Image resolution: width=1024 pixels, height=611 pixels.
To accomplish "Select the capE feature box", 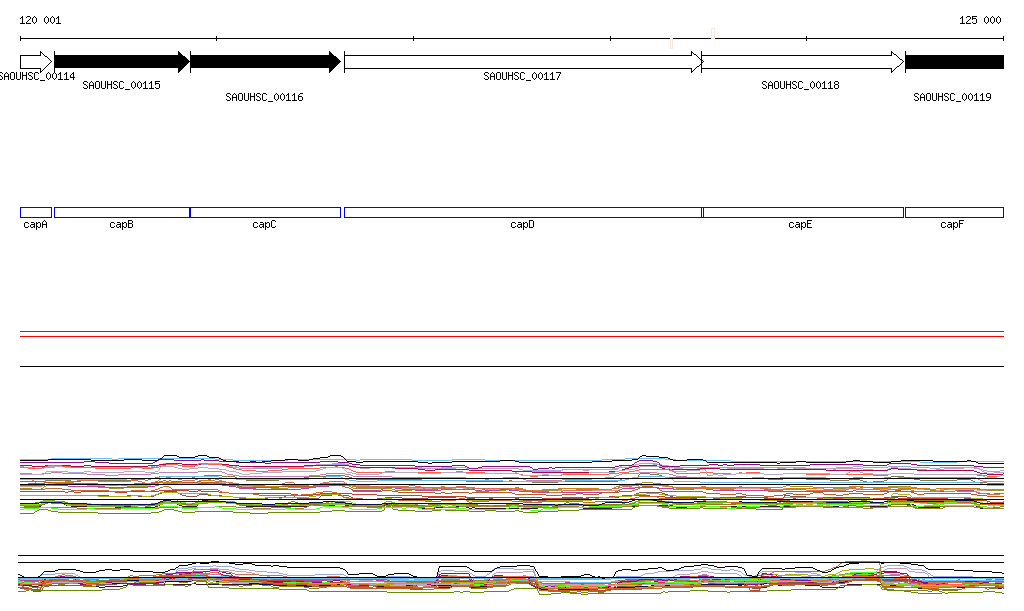I will coord(803,212).
